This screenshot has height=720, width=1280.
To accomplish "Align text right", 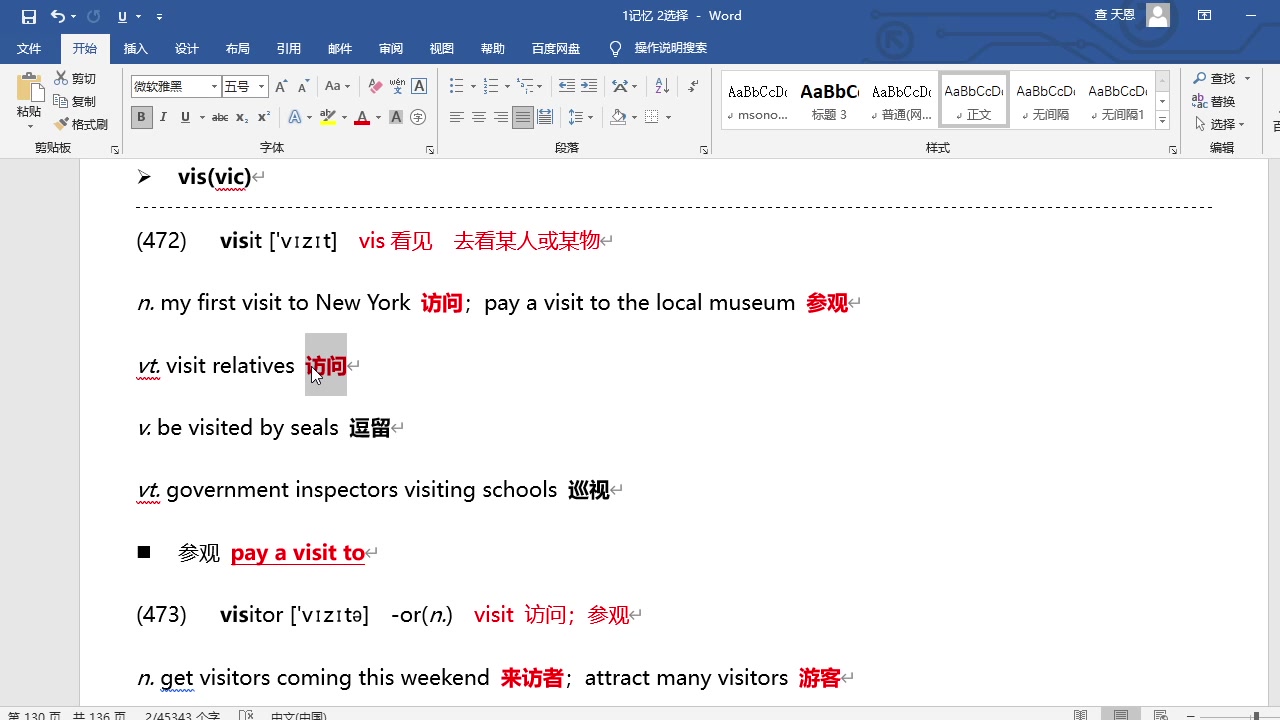I will pyautogui.click(x=501, y=118).
